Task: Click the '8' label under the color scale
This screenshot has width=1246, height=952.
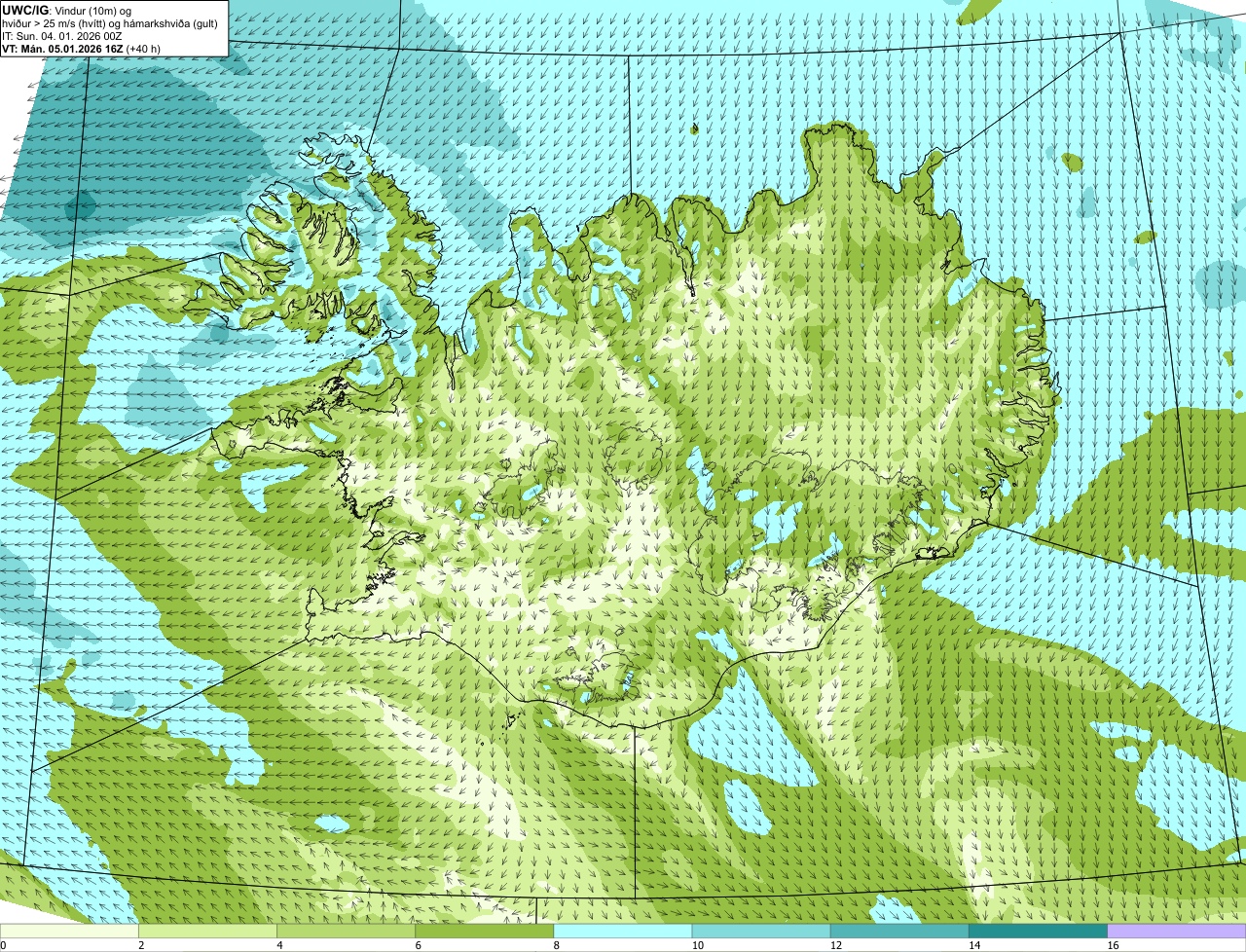Action: click(x=557, y=945)
